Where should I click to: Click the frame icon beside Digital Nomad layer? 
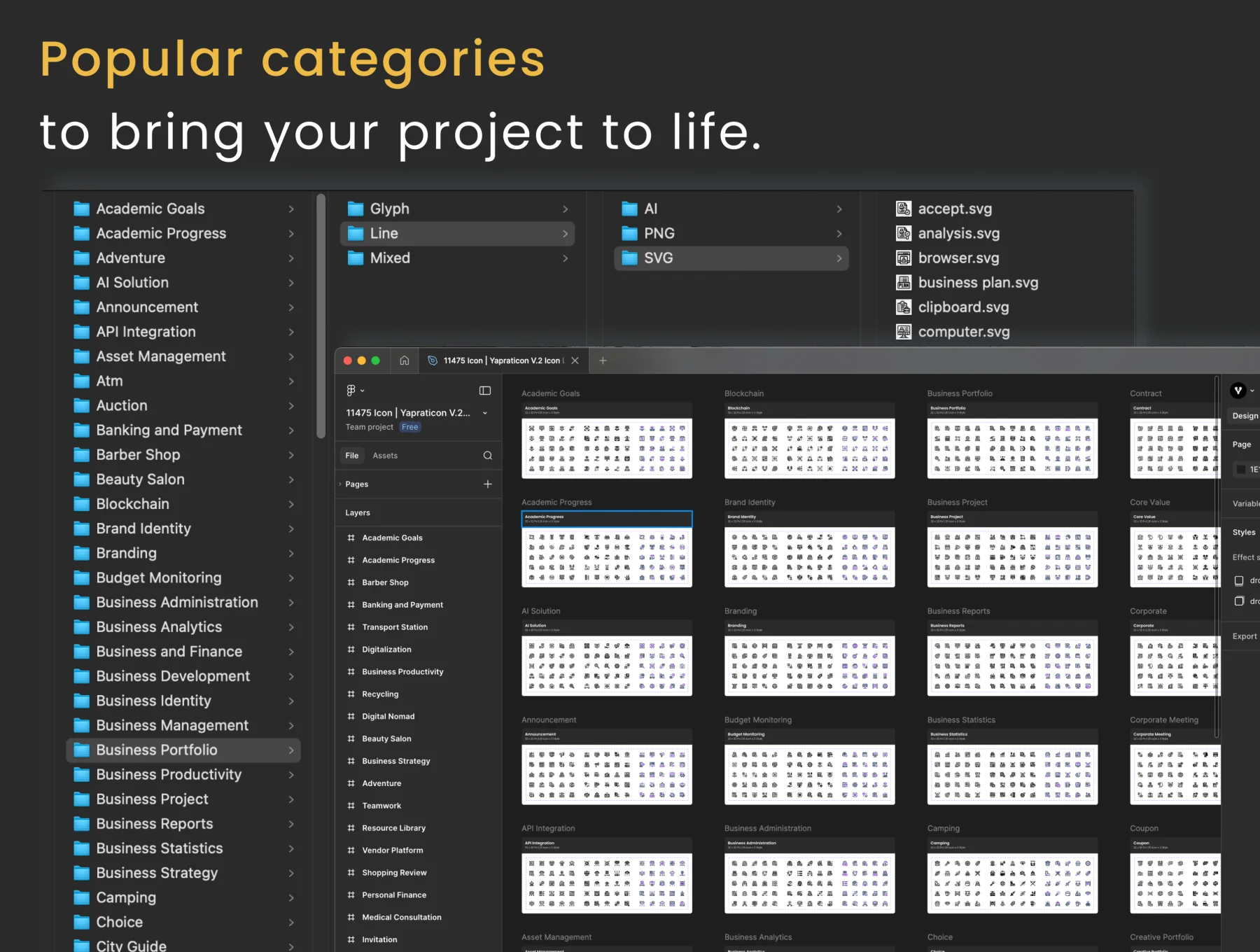point(351,716)
